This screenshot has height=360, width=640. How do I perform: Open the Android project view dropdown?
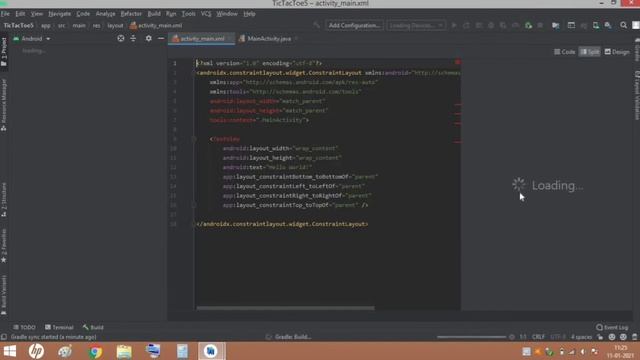coord(32,39)
